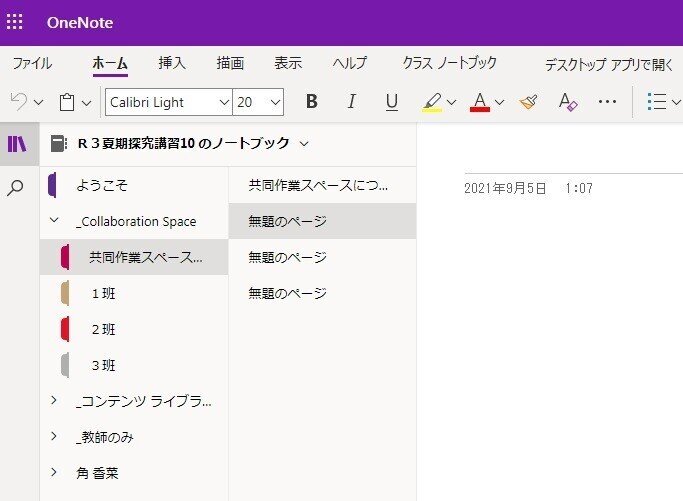Click the R３夏期探究講習10 のノートブック name
This screenshot has width=683, height=501.
183,143
